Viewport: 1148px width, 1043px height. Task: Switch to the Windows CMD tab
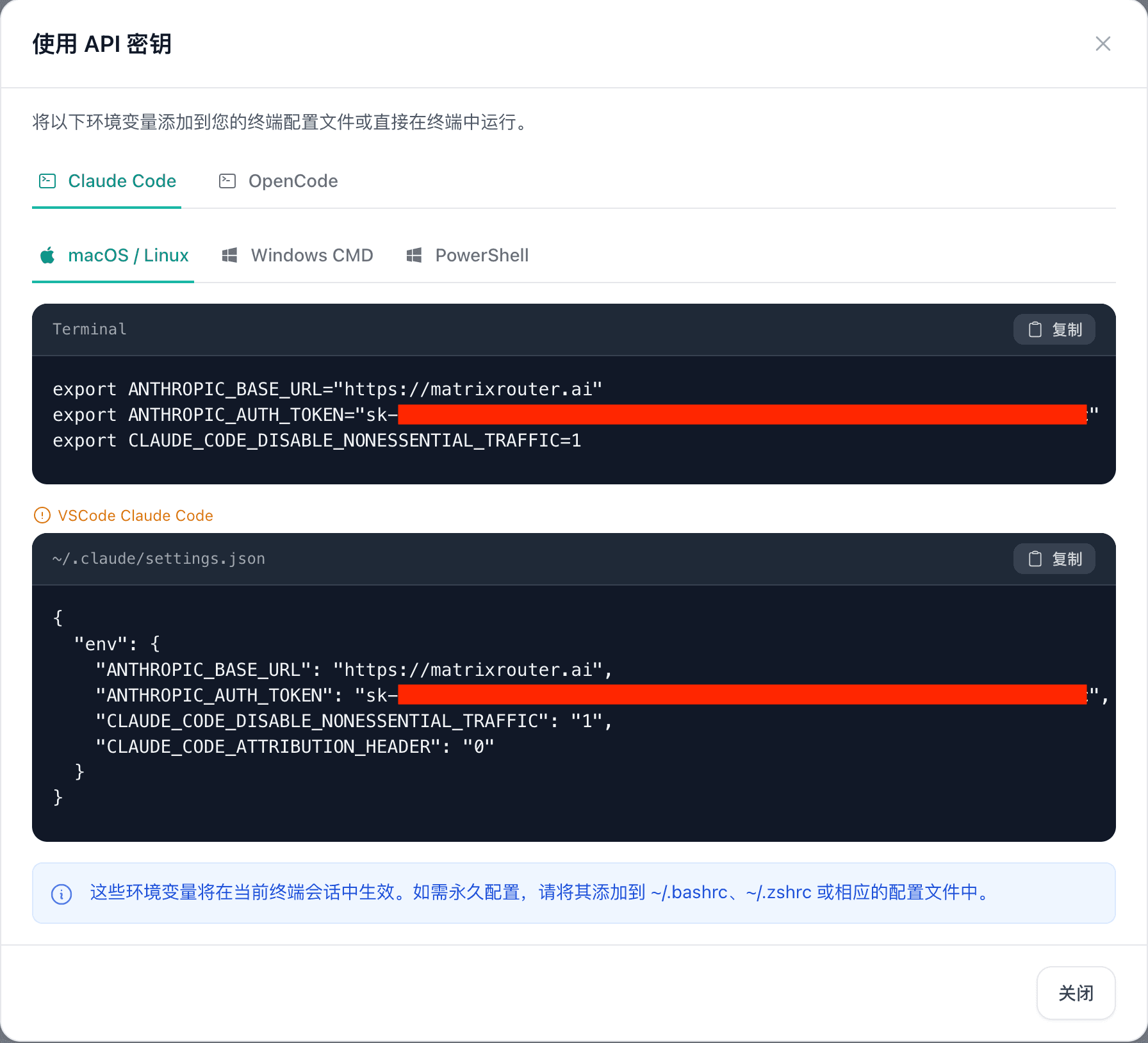pyautogui.click(x=297, y=256)
